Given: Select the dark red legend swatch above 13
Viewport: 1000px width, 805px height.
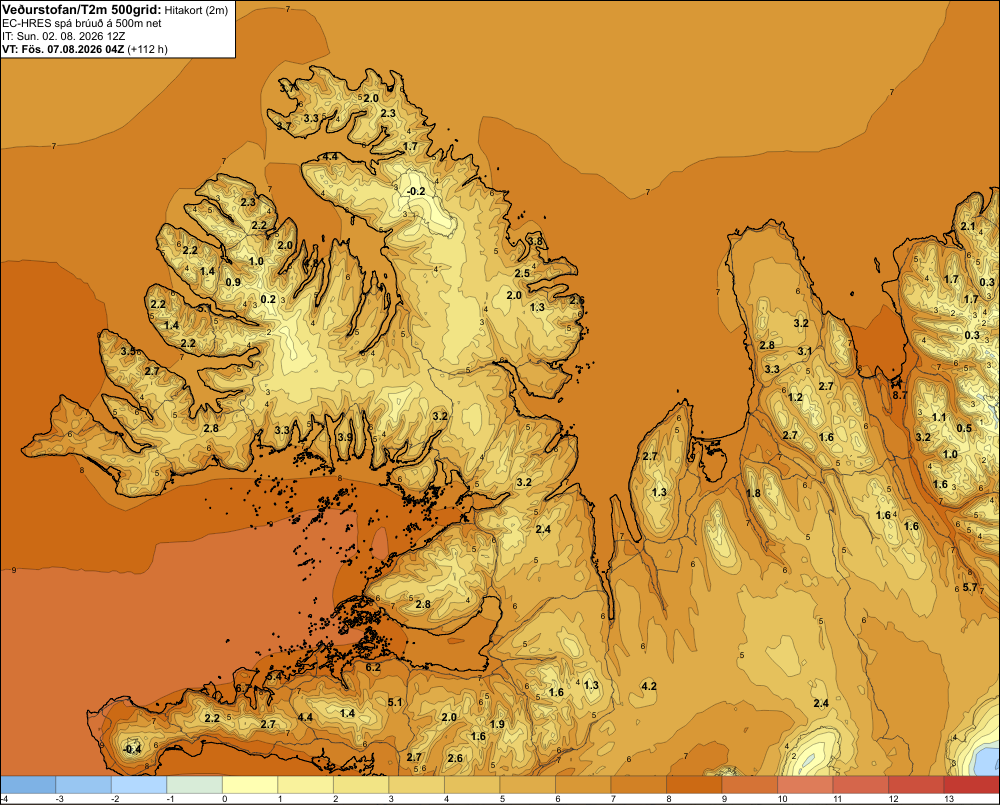Looking at the screenshot, I should tap(971, 785).
